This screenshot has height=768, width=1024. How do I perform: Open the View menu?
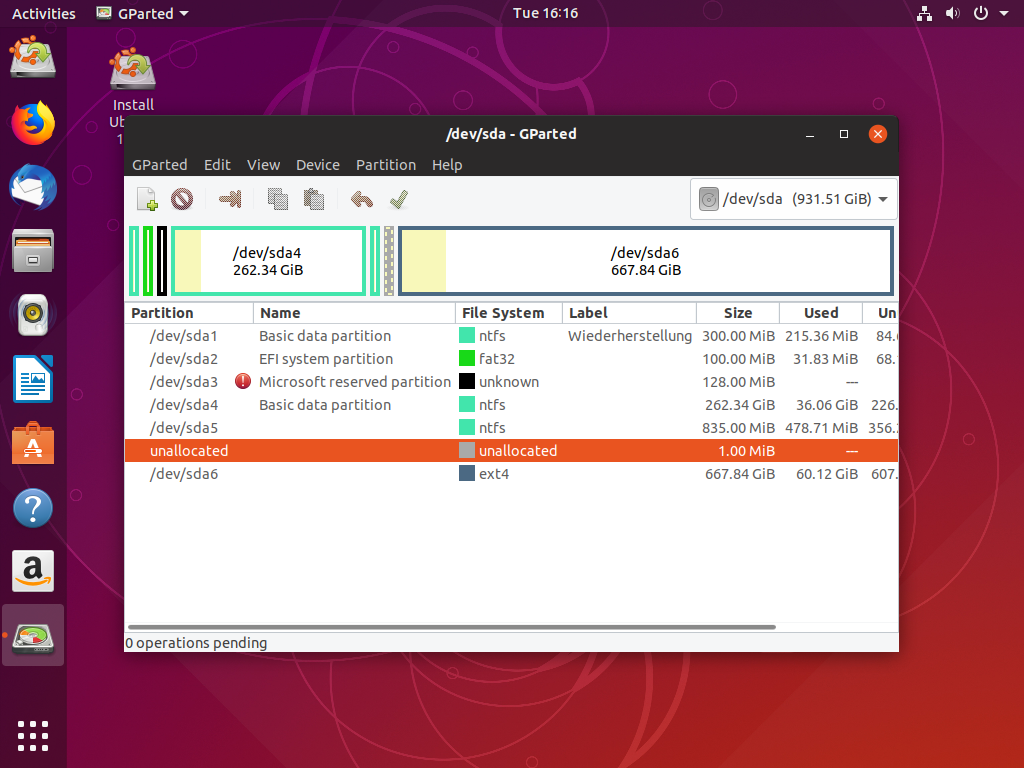click(263, 165)
